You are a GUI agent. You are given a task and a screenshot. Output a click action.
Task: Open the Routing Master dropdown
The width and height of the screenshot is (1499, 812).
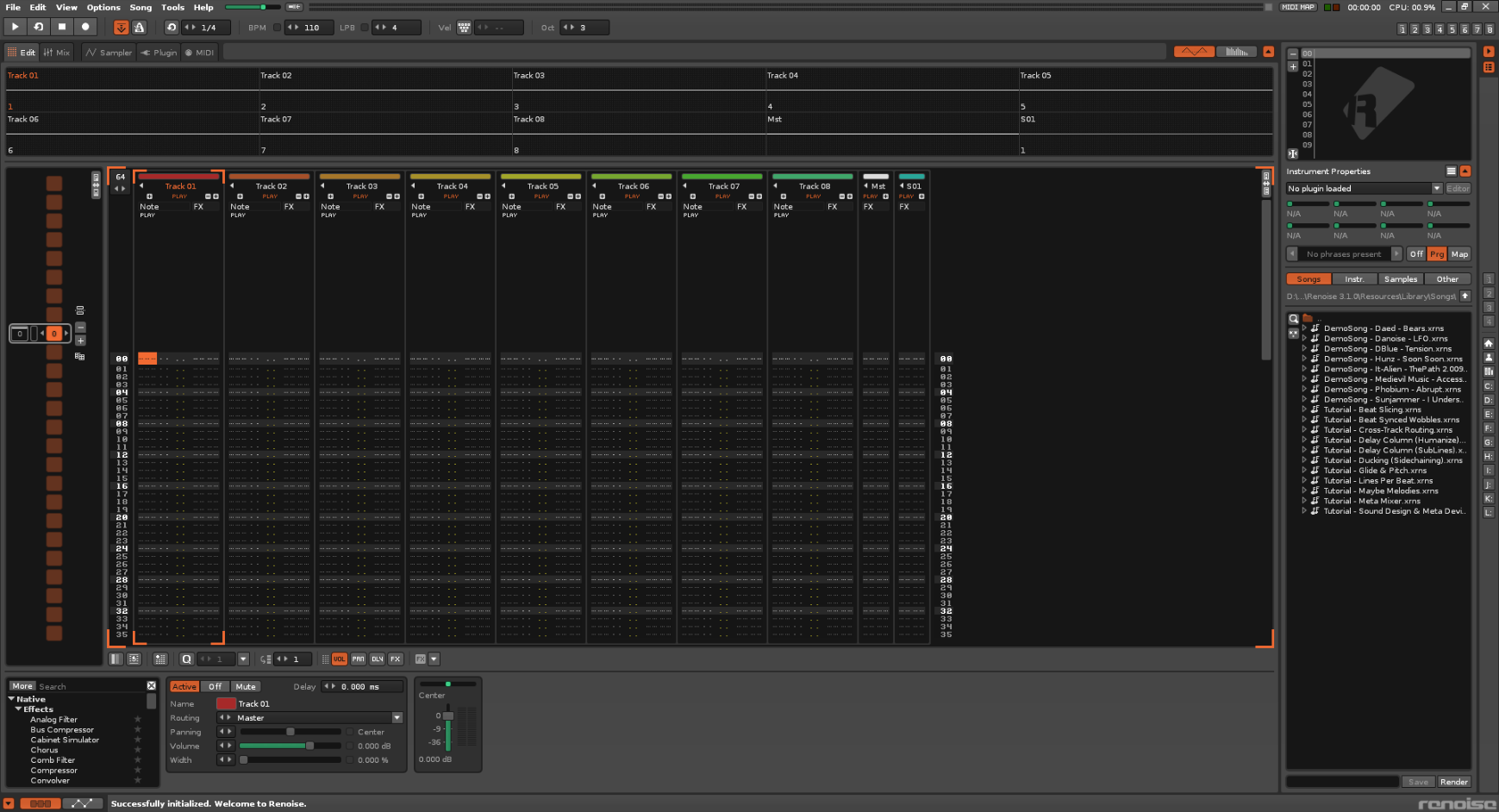pos(397,718)
